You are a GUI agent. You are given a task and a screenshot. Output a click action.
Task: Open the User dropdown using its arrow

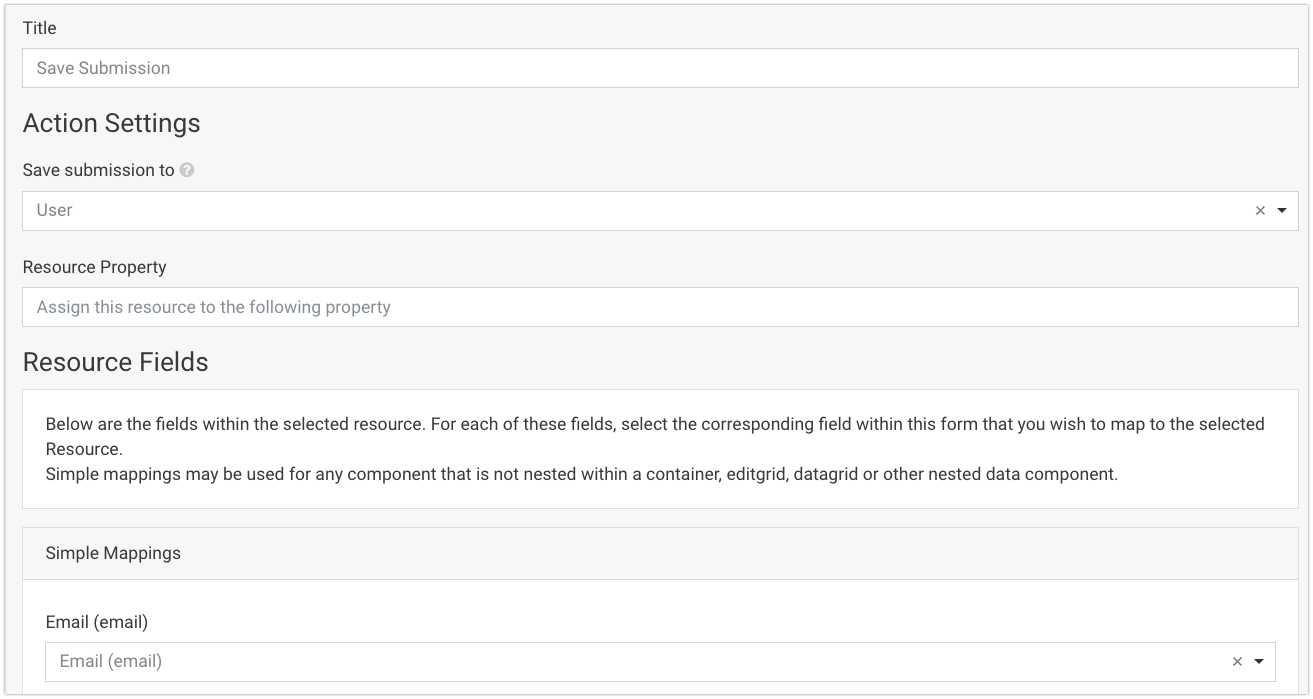pyautogui.click(x=1282, y=211)
